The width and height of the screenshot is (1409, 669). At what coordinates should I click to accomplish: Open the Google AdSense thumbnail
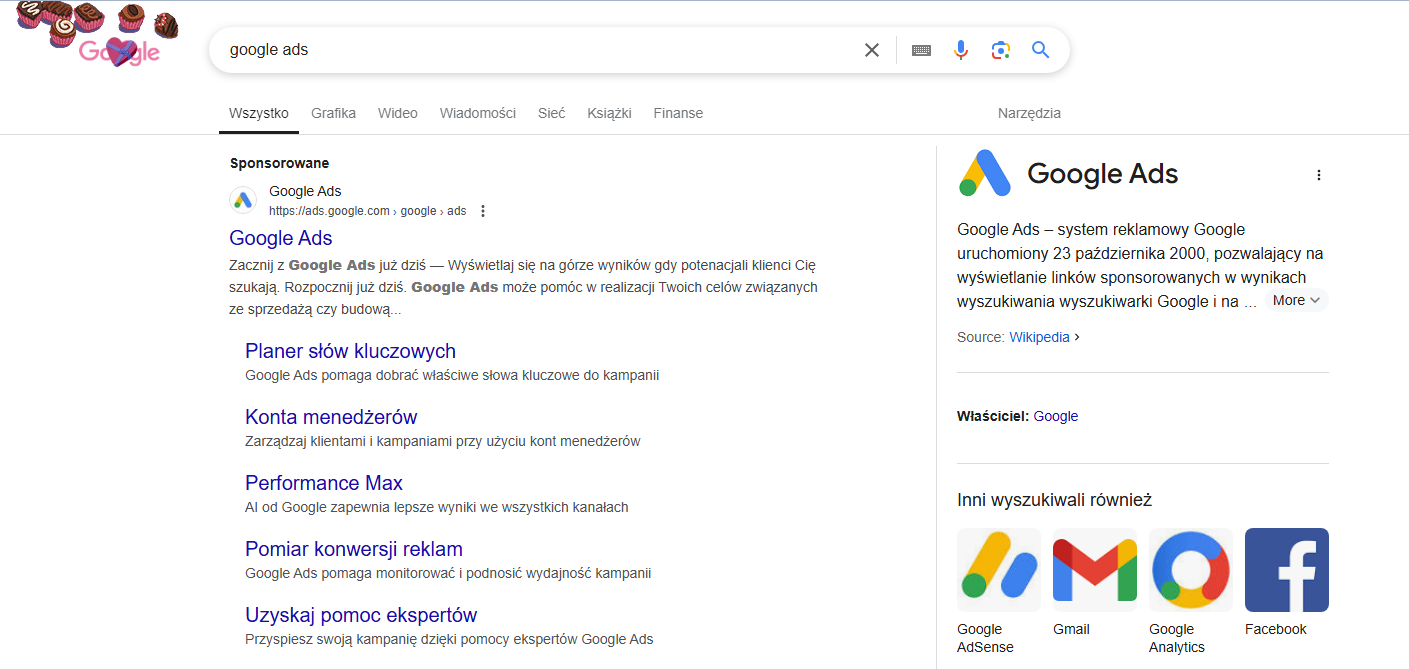(x=999, y=570)
